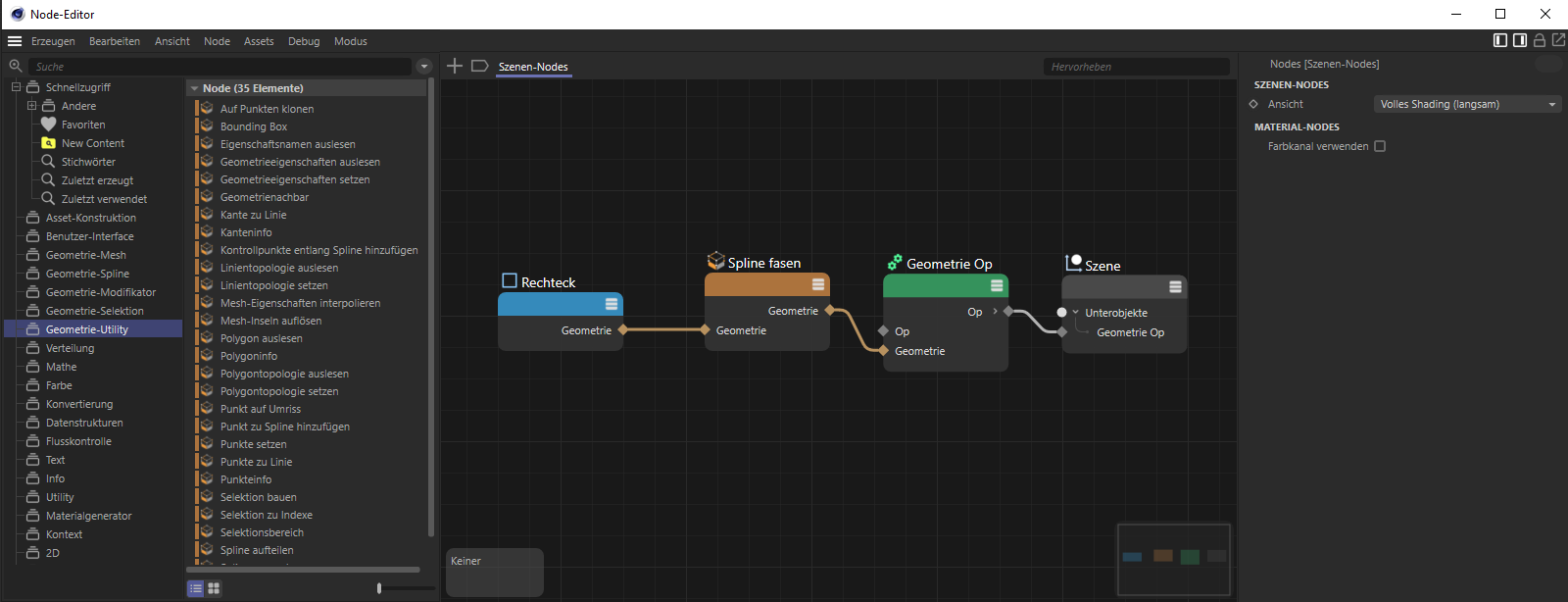Switch to list view in the asset list
Image resolution: width=1568 pixels, height=602 pixels.
click(196, 588)
